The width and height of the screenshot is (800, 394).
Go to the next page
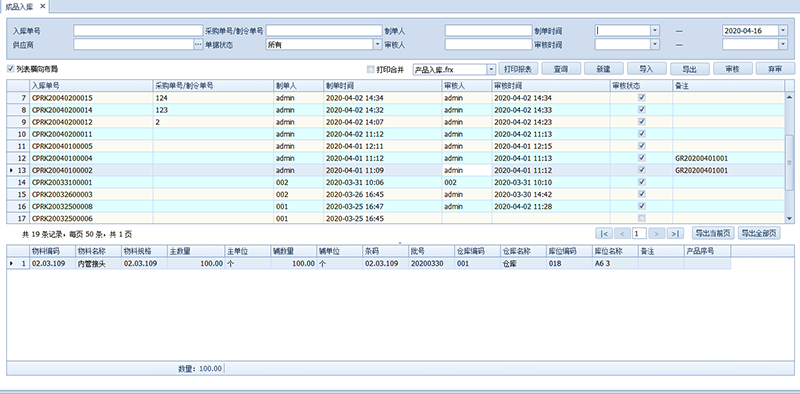[x=657, y=234]
